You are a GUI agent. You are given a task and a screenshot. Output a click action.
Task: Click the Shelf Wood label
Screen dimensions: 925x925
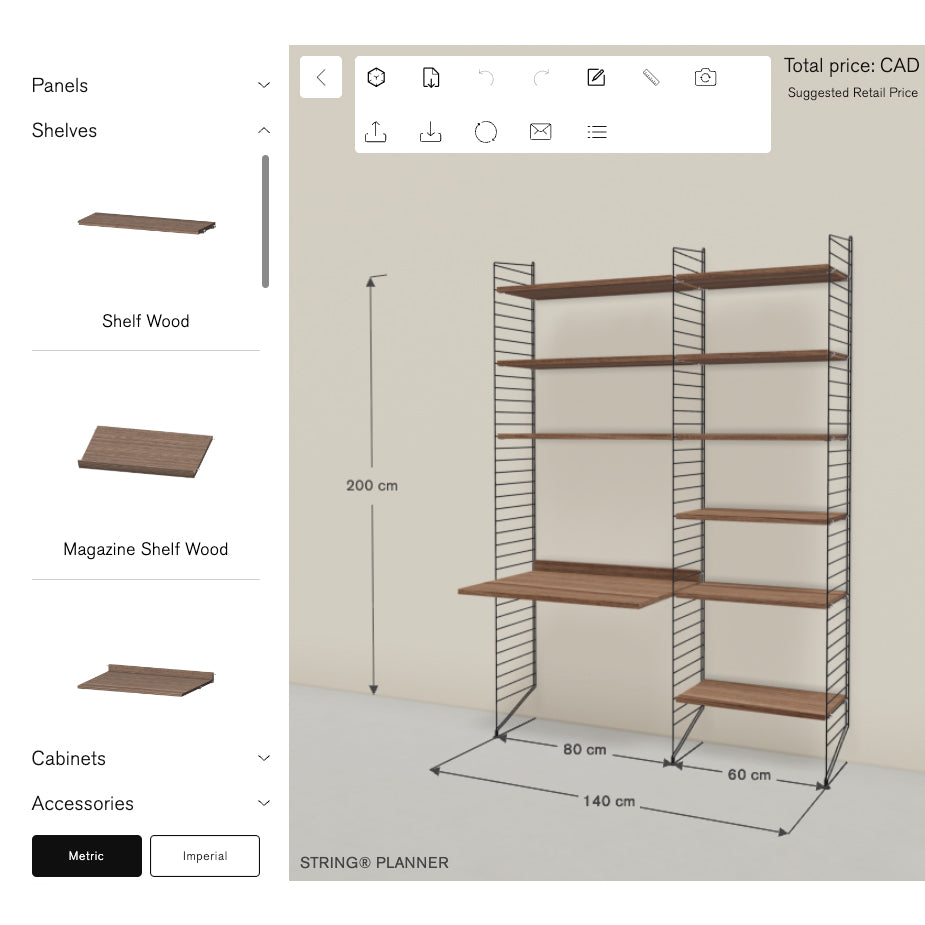pyautogui.click(x=146, y=321)
